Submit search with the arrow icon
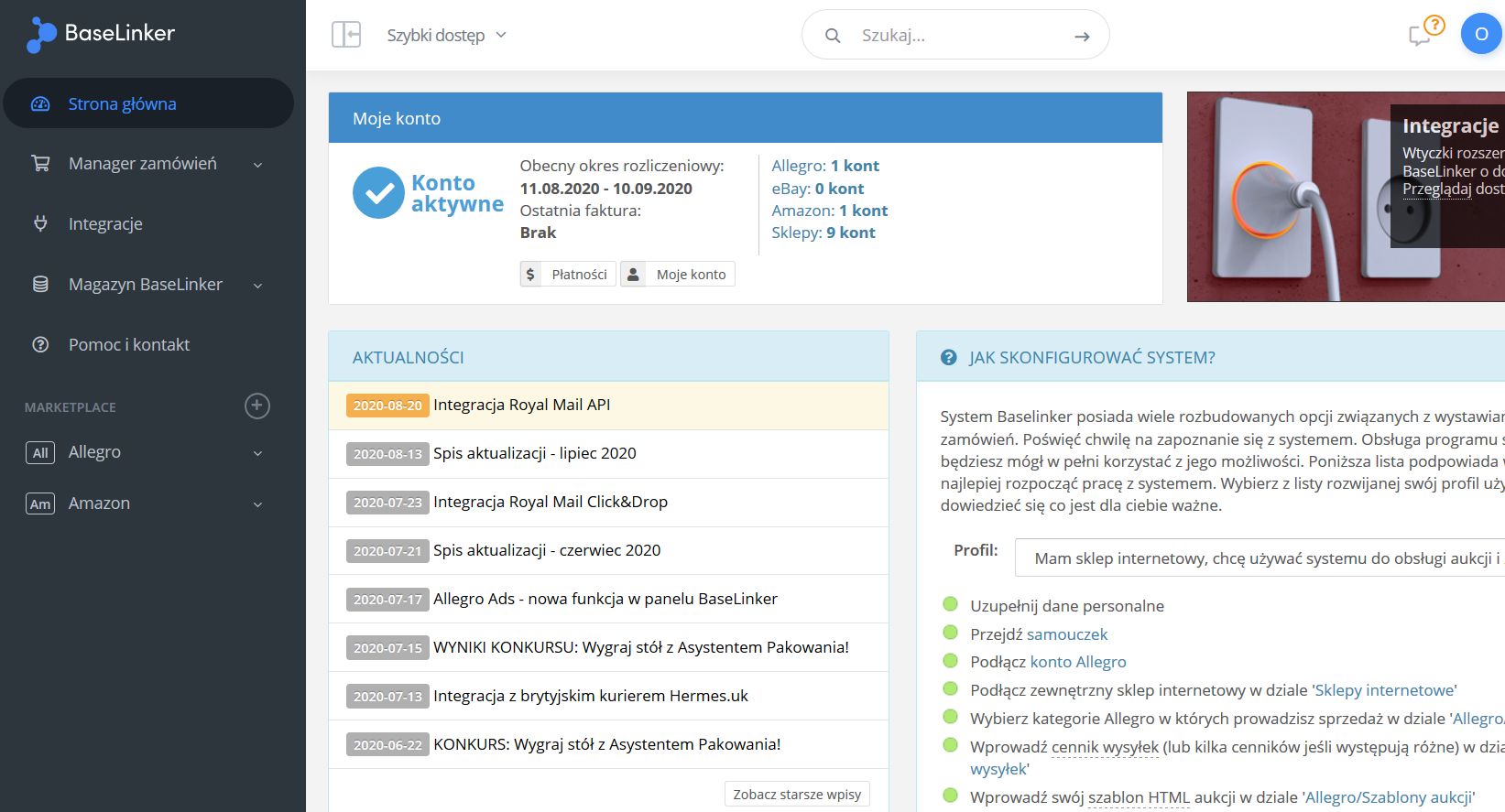This screenshot has height=812, width=1505. (x=1082, y=37)
